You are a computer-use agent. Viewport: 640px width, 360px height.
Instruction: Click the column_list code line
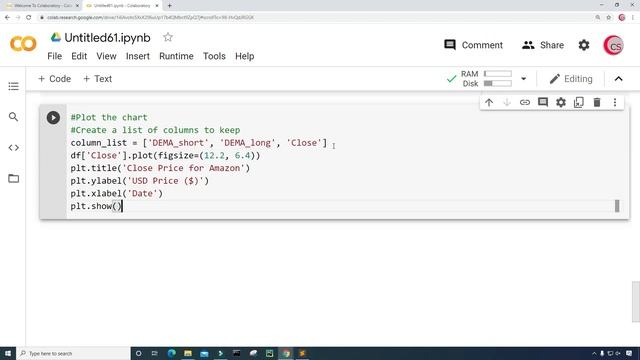click(199, 143)
